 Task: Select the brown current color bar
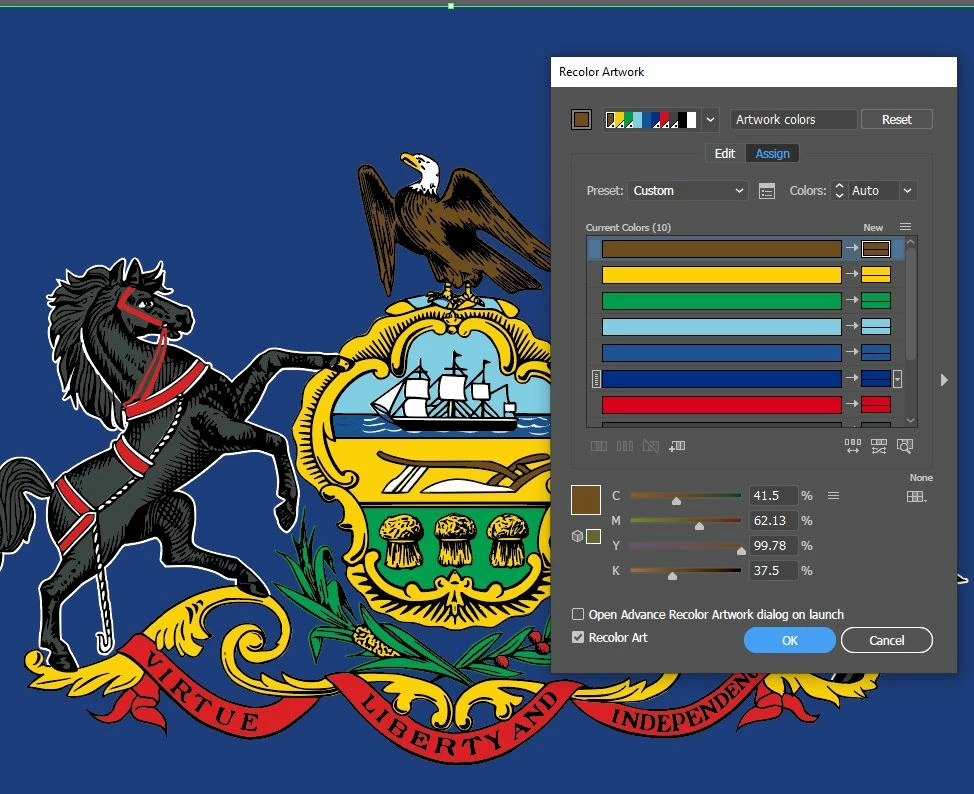pos(721,249)
